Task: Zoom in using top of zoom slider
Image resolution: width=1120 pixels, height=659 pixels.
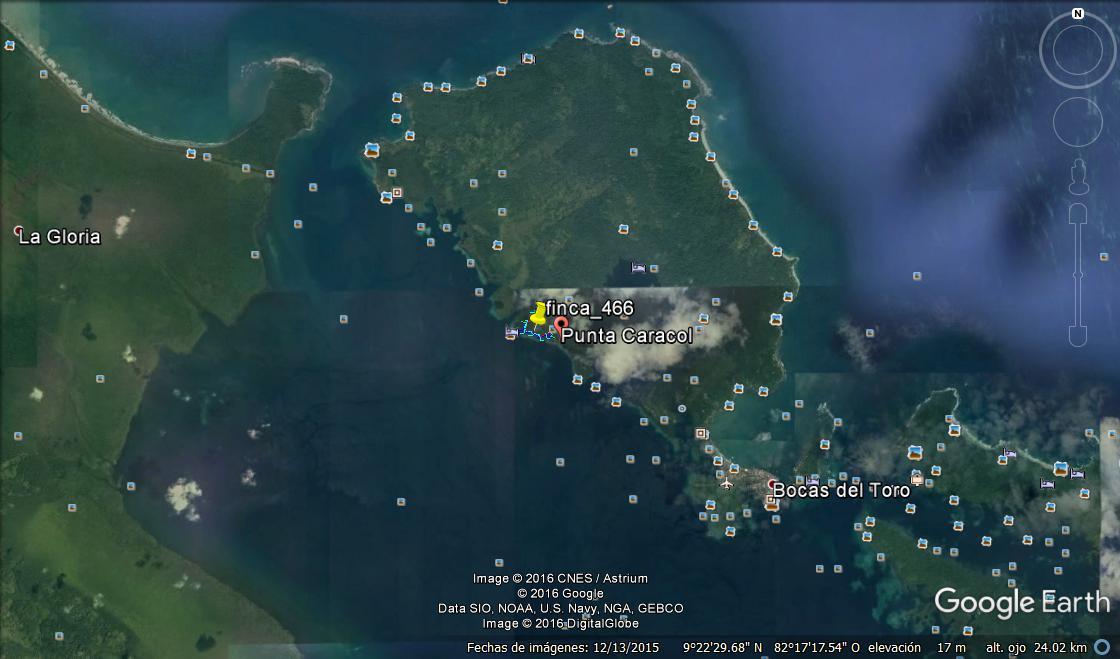Action: point(1078,214)
